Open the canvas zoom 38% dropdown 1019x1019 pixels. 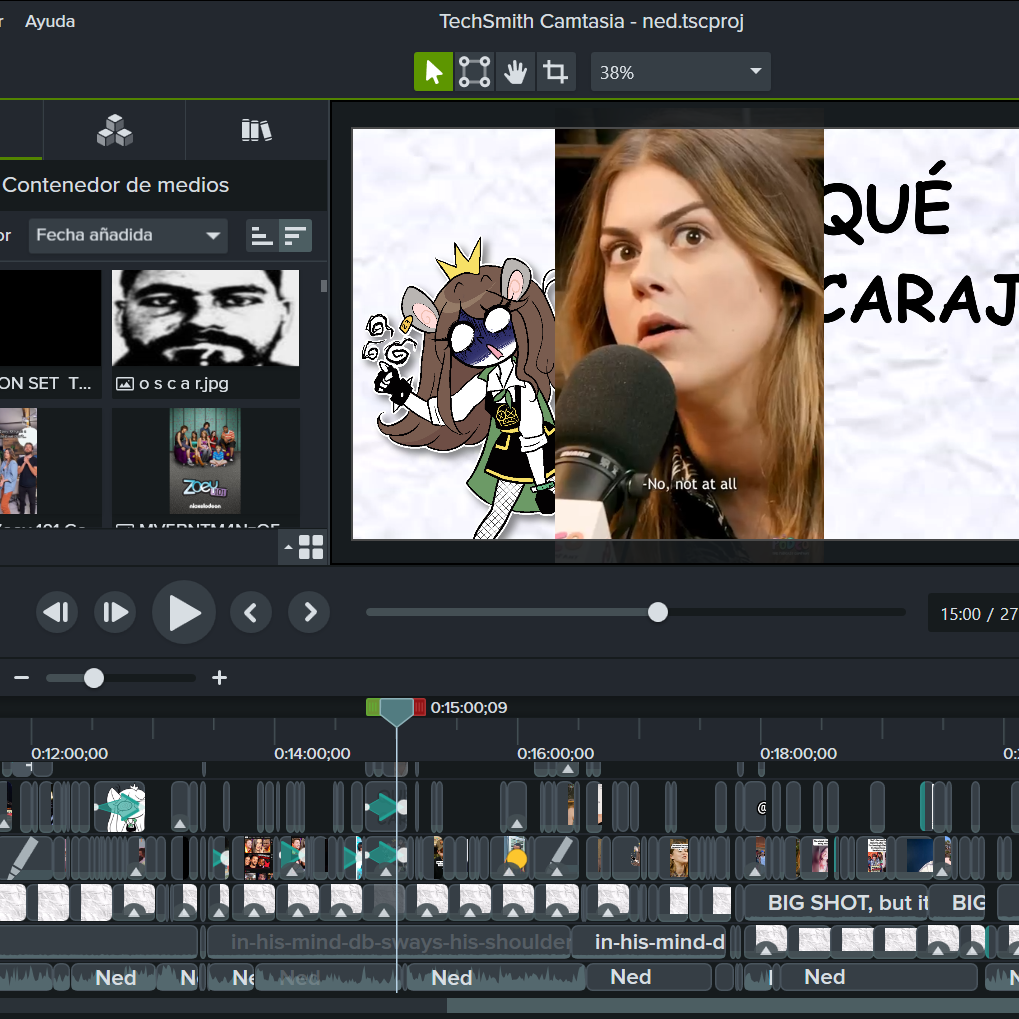tap(680, 72)
